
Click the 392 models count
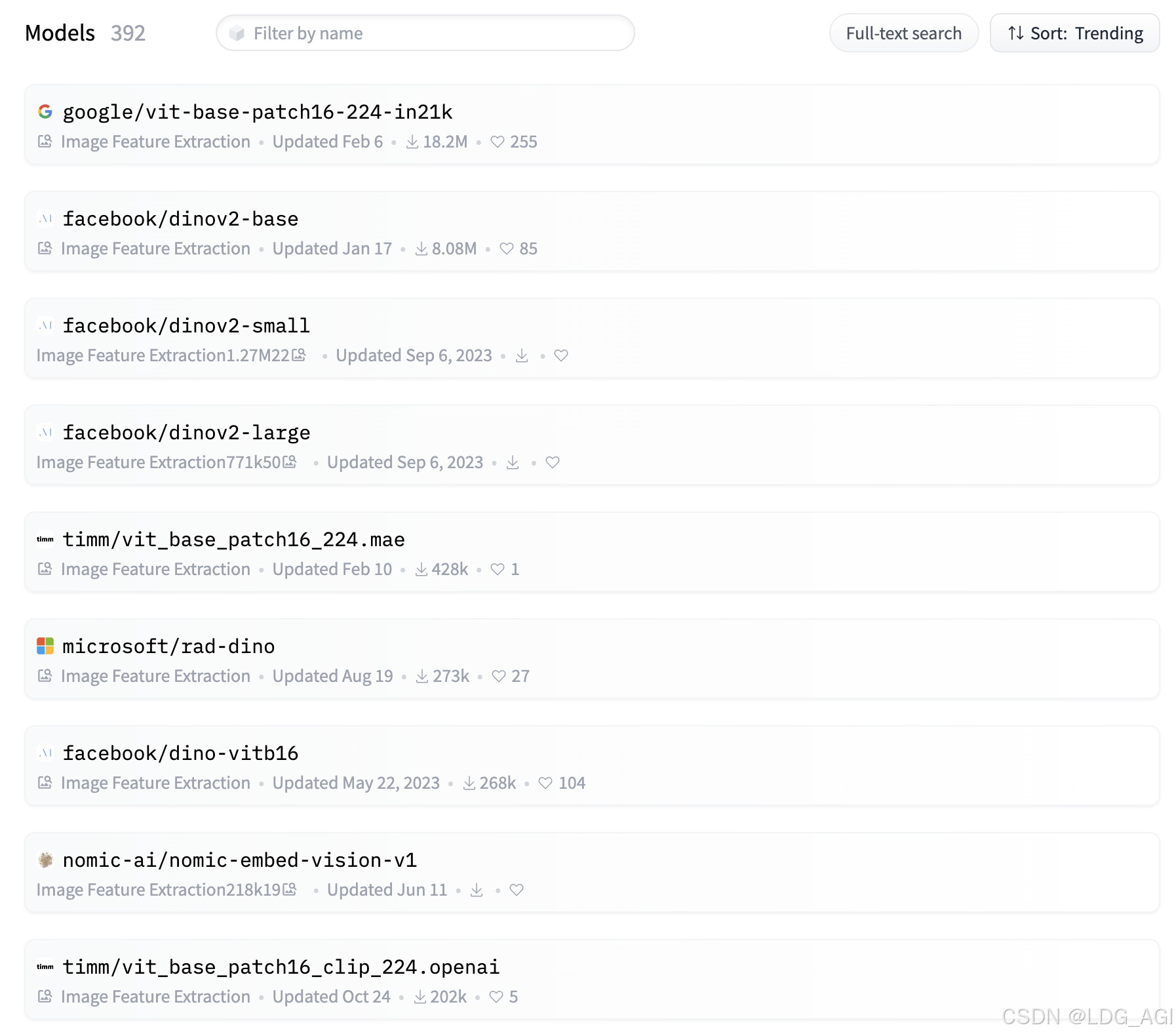[128, 33]
